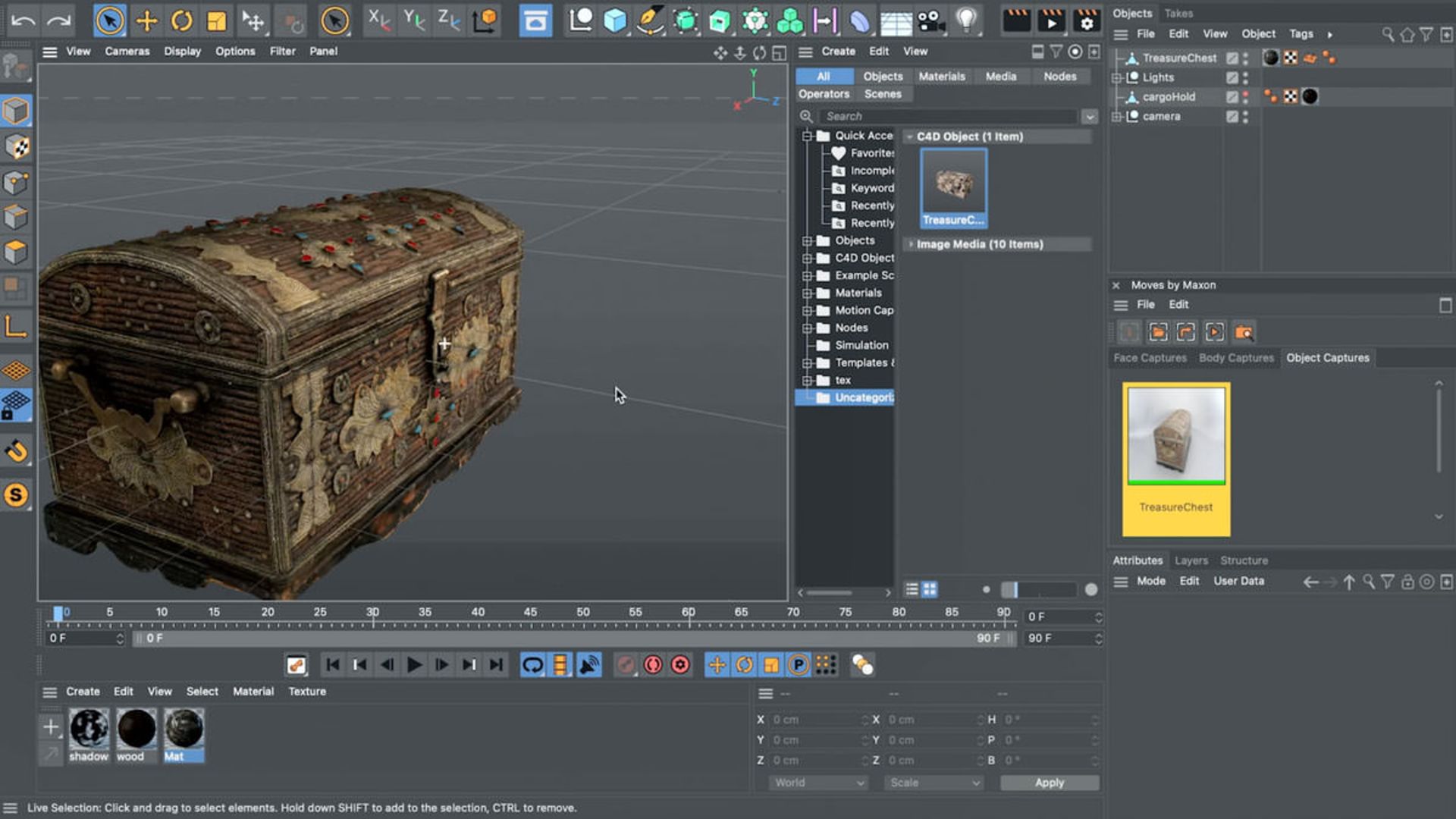Select the Move tool in the top toolbar
This screenshot has width=1456, height=819.
(146, 20)
